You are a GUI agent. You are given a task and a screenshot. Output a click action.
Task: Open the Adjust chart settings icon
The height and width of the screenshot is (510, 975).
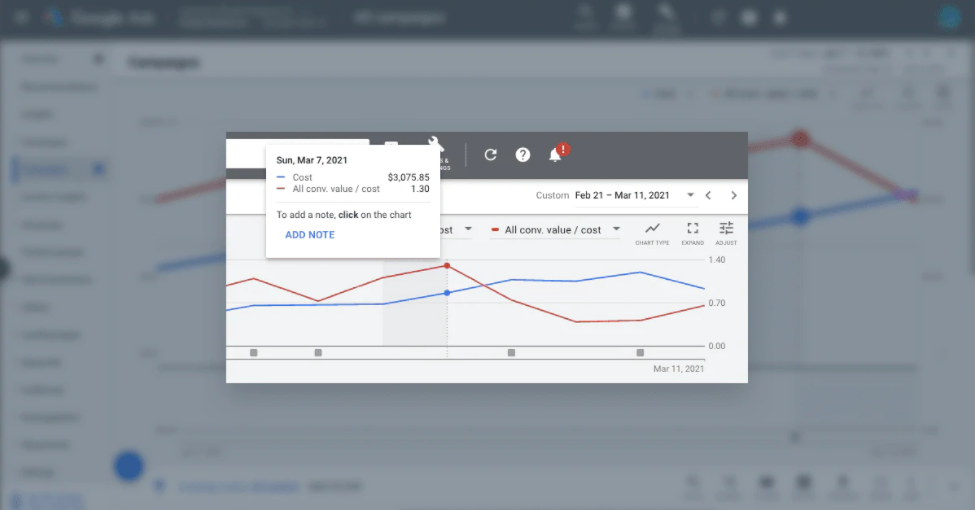tap(726, 232)
